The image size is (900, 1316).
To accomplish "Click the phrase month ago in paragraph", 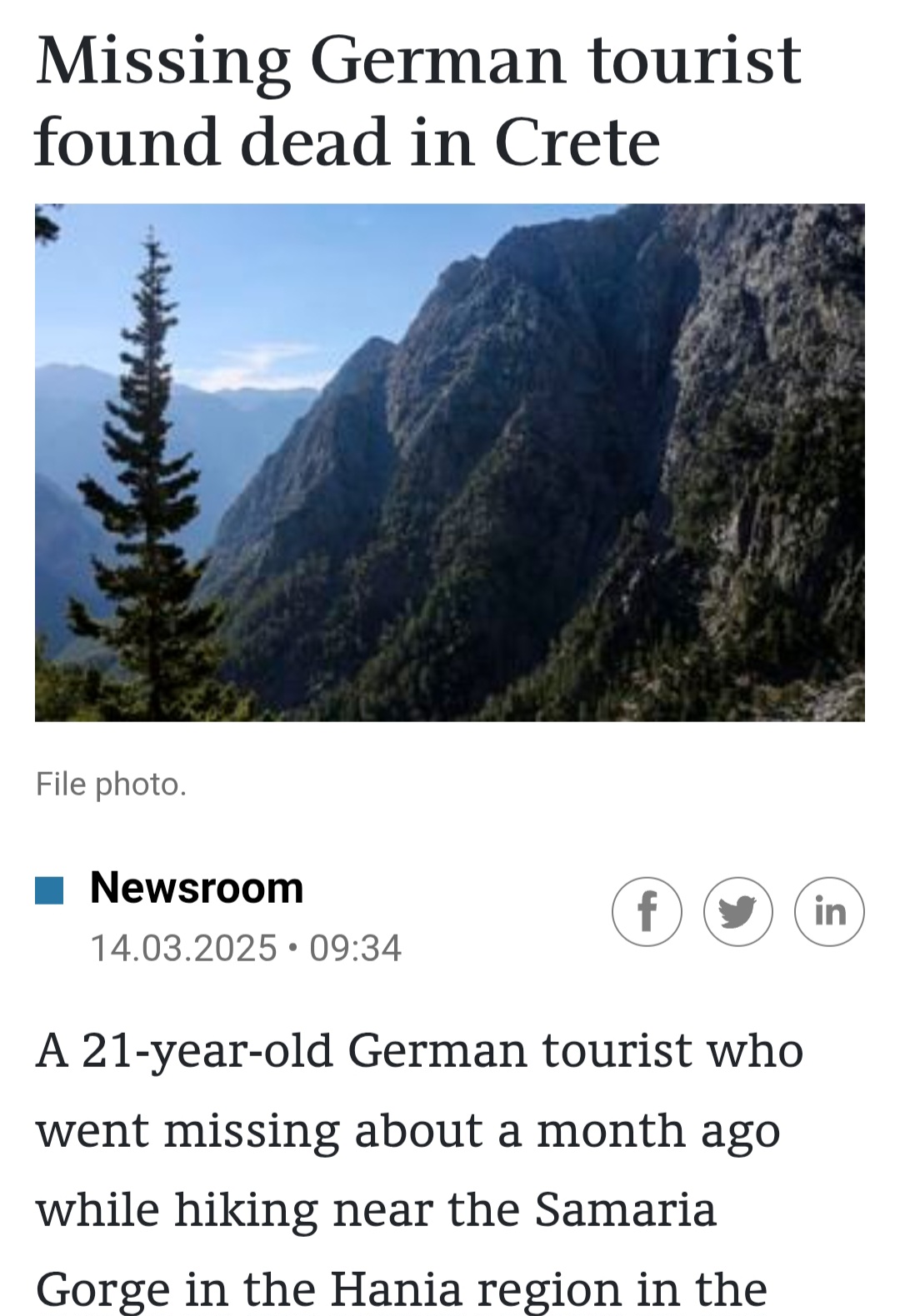I will click(x=658, y=1131).
